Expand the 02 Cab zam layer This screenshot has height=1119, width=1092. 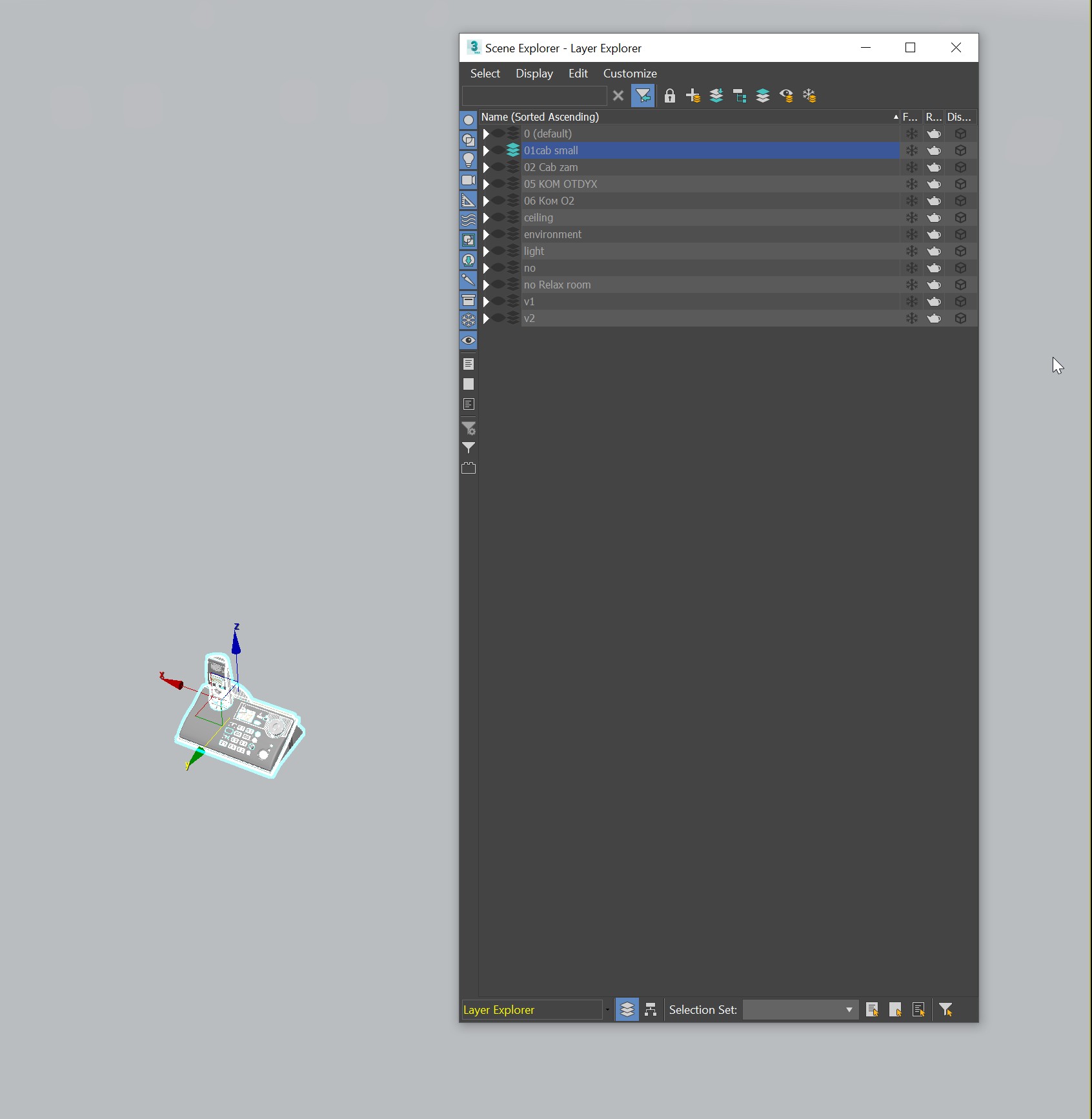(x=486, y=167)
